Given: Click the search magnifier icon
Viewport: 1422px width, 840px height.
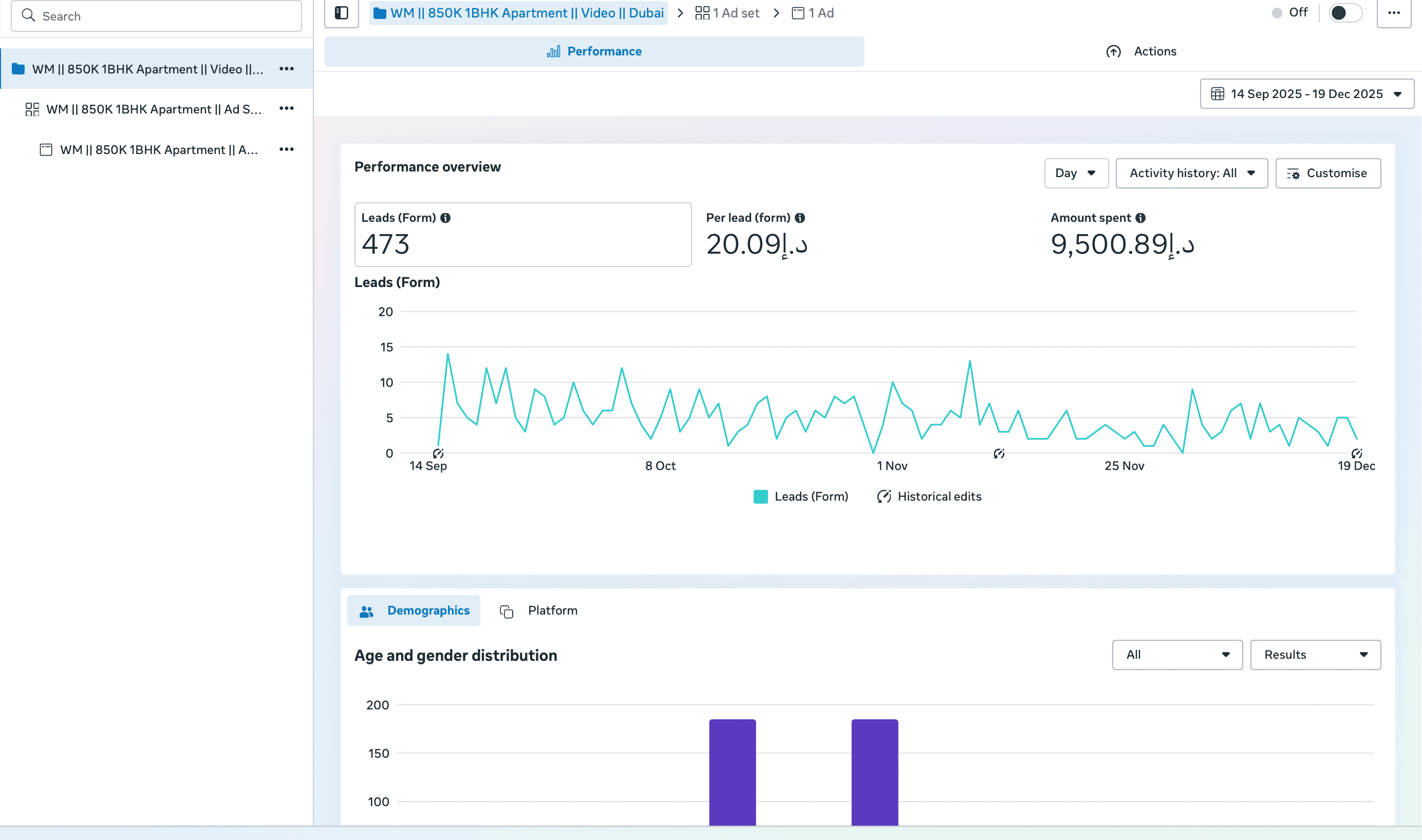Looking at the screenshot, I should [x=28, y=15].
